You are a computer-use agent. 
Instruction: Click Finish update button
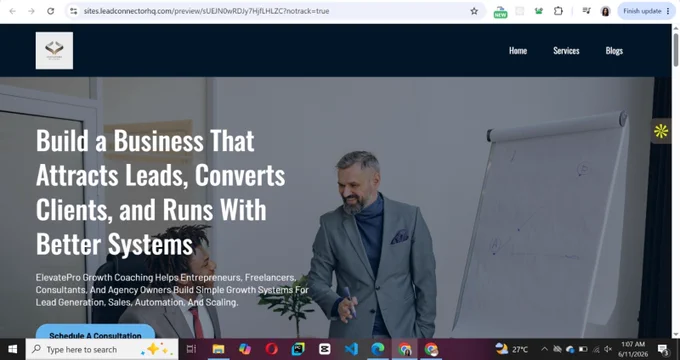coord(642,11)
